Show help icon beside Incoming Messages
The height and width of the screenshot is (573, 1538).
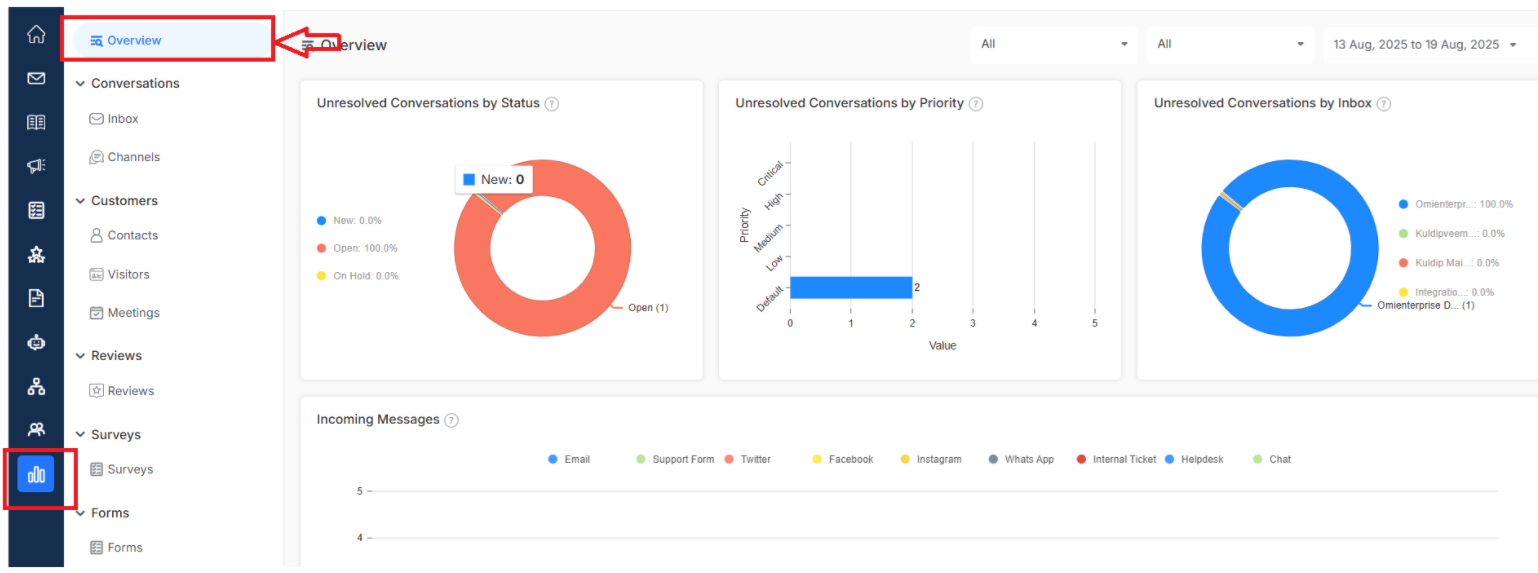pos(451,420)
